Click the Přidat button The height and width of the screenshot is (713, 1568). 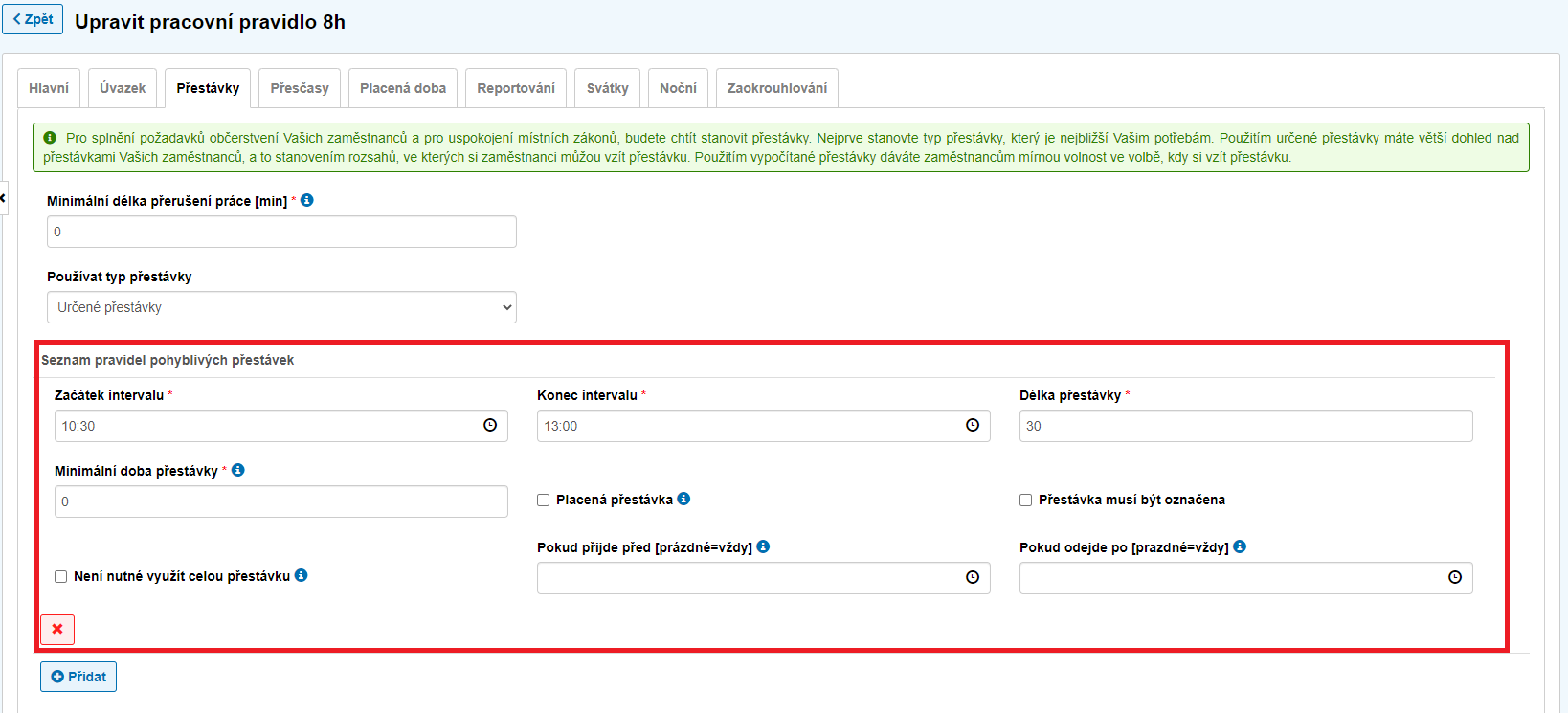point(78,677)
